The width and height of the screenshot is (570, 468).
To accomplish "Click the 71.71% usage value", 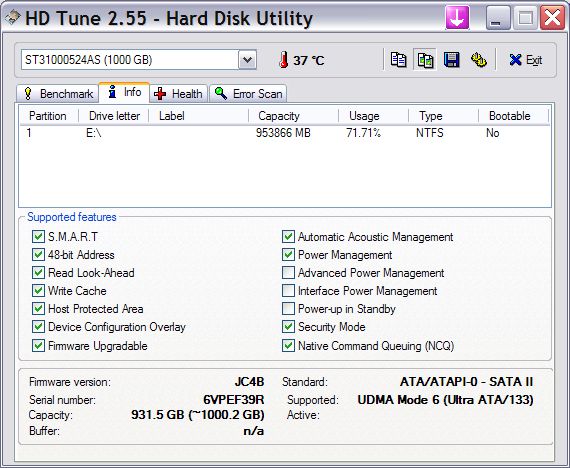I will coord(364,133).
